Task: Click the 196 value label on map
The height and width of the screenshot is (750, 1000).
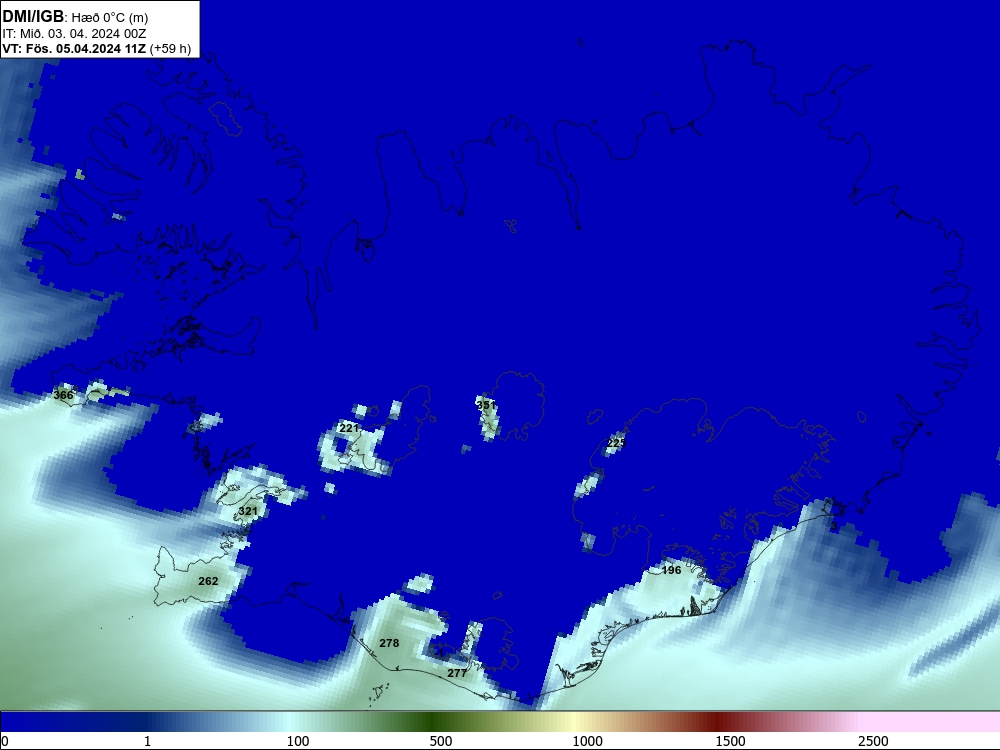Action: point(671,570)
